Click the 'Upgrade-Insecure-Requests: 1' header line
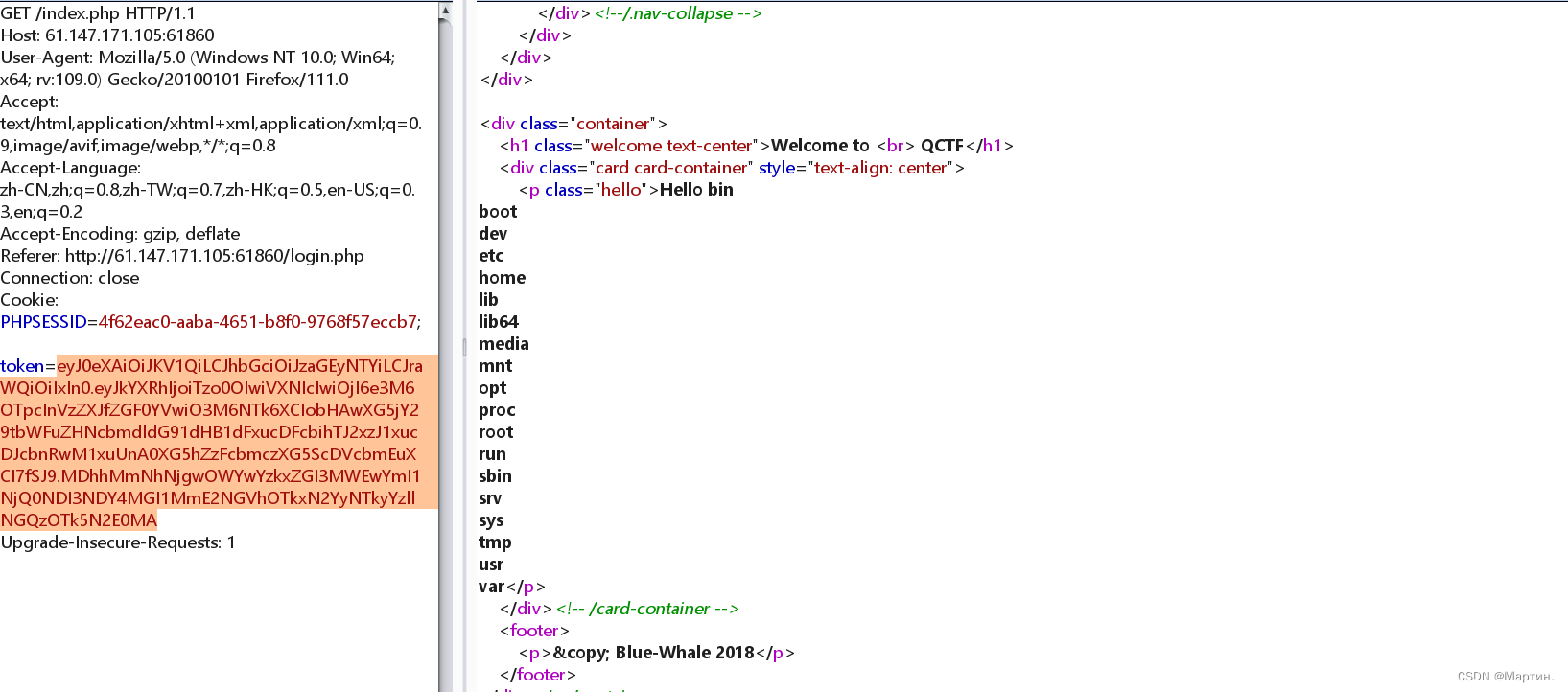Image resolution: width=1568 pixels, height=692 pixels. point(118,542)
